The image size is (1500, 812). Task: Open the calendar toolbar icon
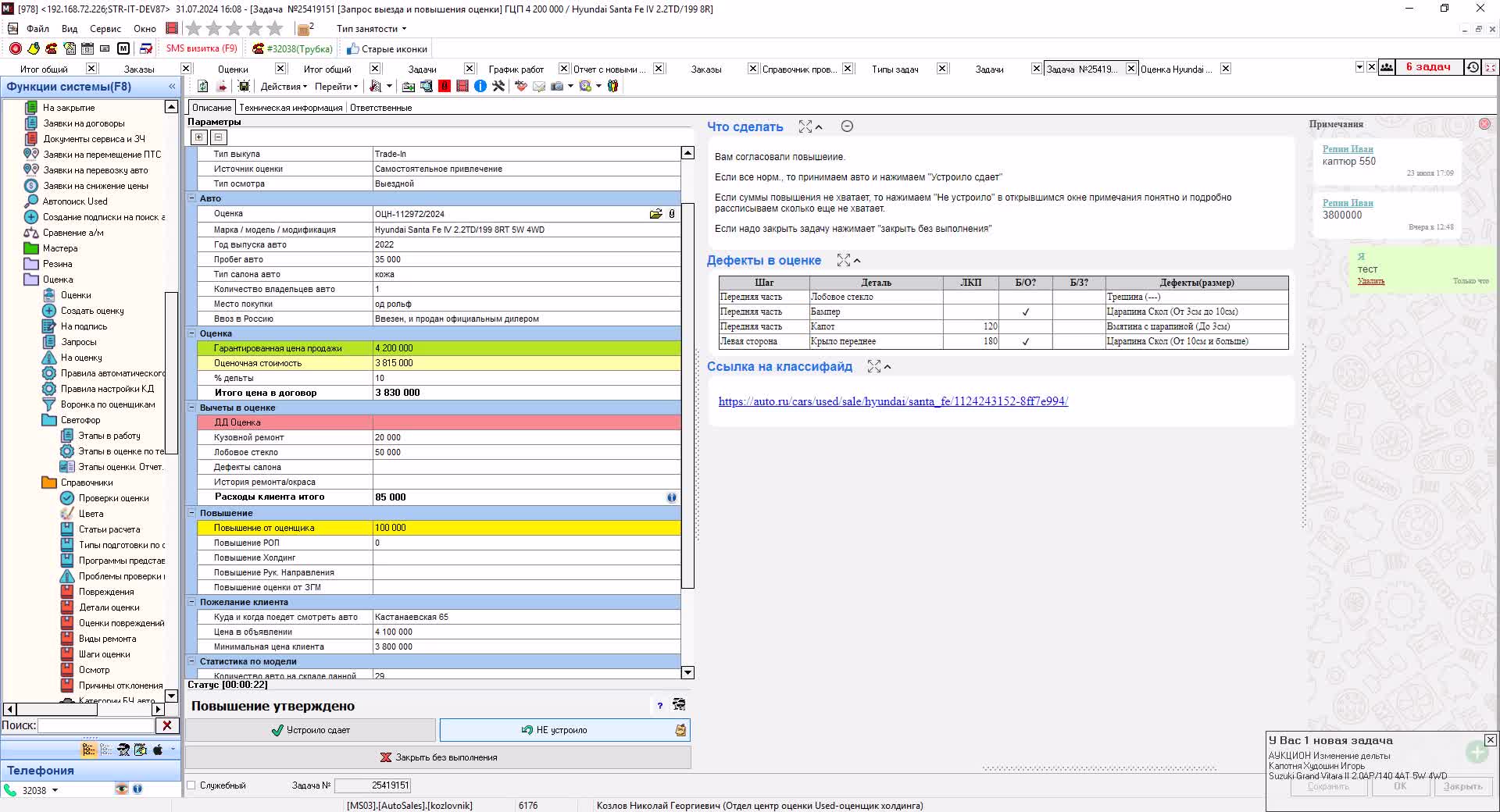(87, 48)
